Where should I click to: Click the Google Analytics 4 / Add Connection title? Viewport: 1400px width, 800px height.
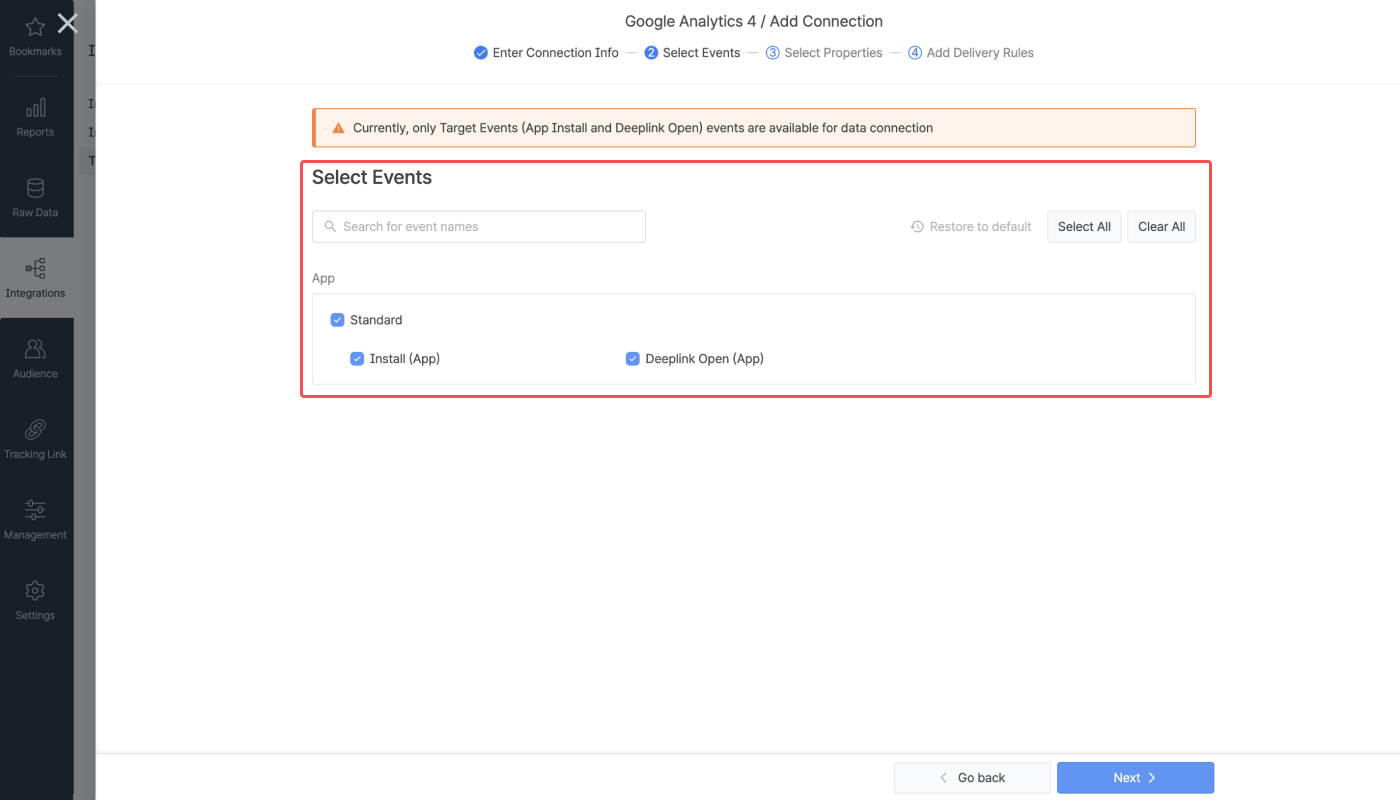[x=754, y=21]
